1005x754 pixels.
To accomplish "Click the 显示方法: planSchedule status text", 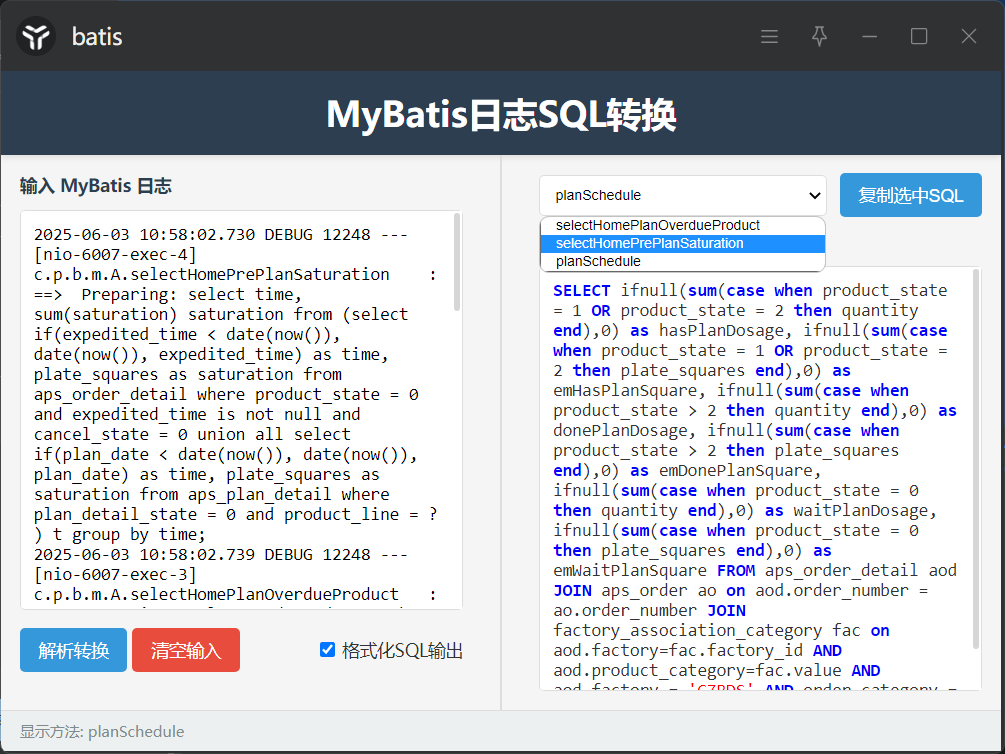I will click(x=102, y=732).
